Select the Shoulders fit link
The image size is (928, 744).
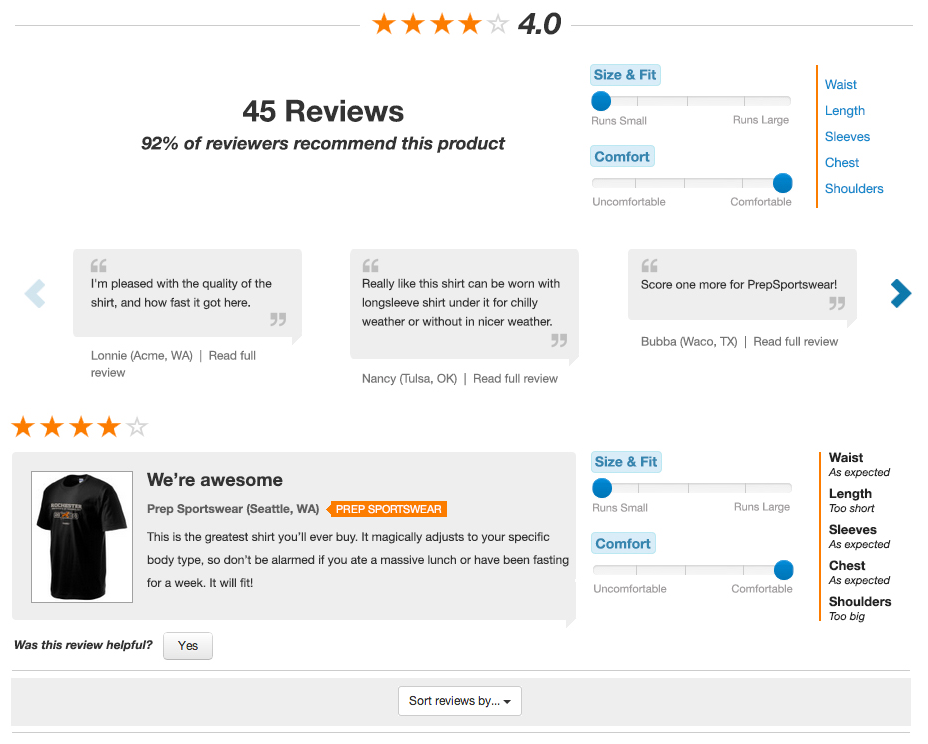[854, 189]
